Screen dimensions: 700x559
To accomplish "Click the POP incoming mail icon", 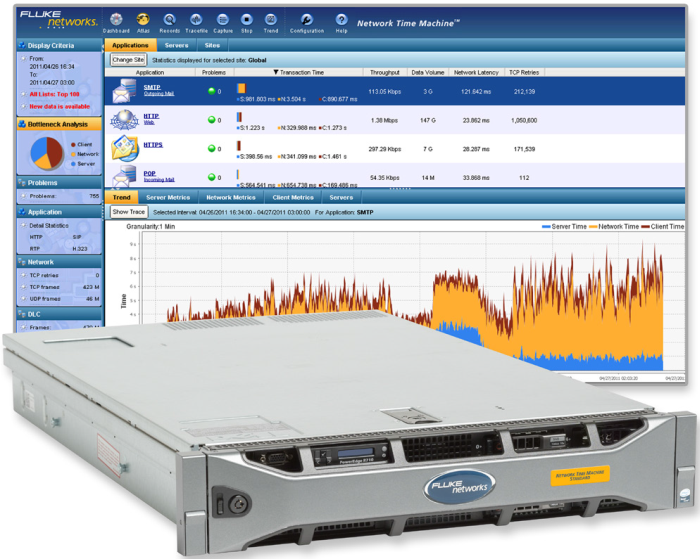I will (x=124, y=176).
